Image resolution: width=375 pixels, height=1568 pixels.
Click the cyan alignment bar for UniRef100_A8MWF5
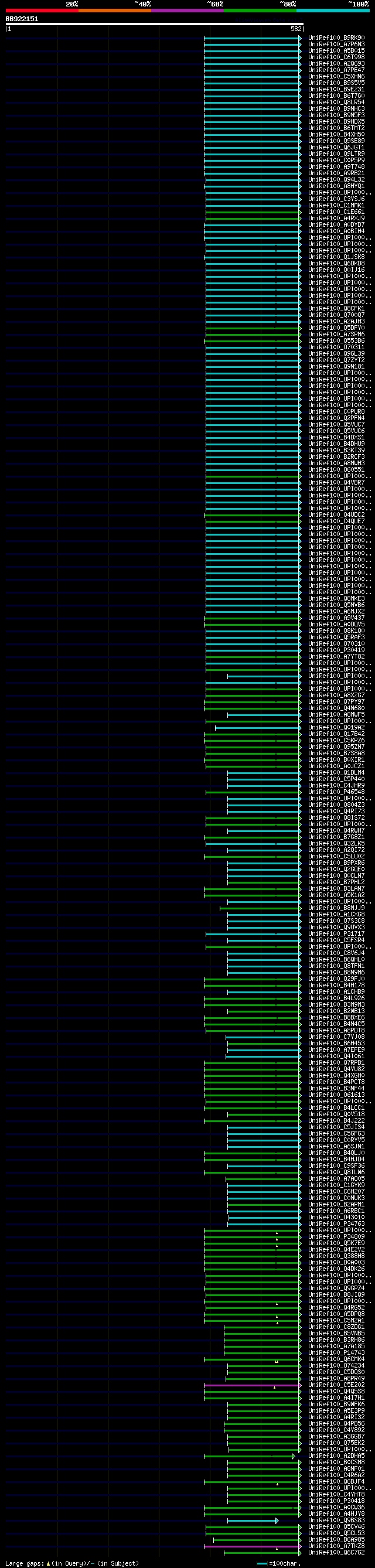coord(264,715)
